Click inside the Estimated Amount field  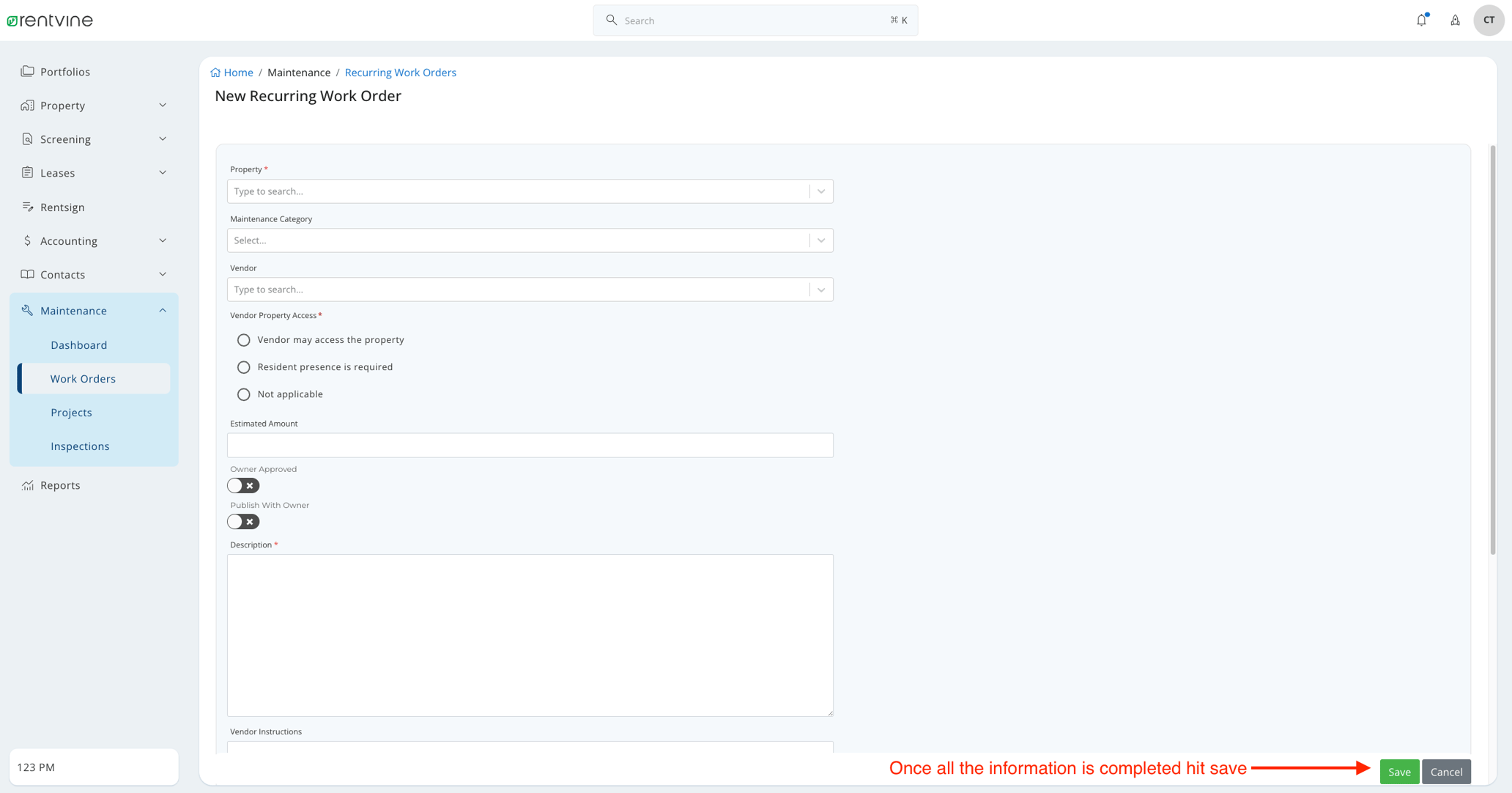pos(530,445)
